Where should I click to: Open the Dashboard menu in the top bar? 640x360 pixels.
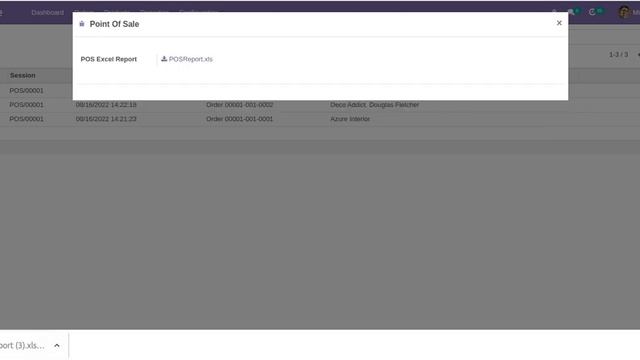(47, 13)
